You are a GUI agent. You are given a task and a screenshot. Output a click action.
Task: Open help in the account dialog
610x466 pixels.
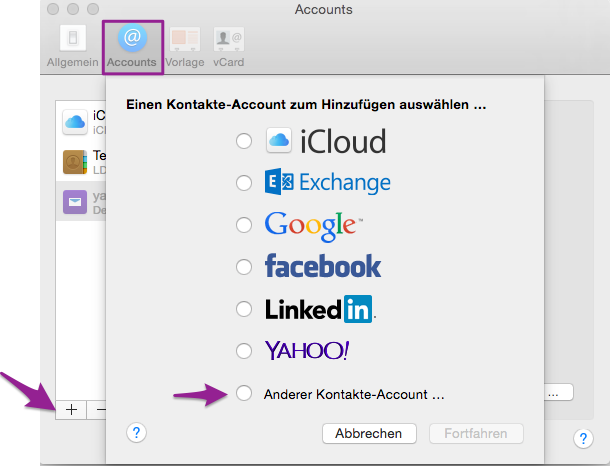click(138, 433)
